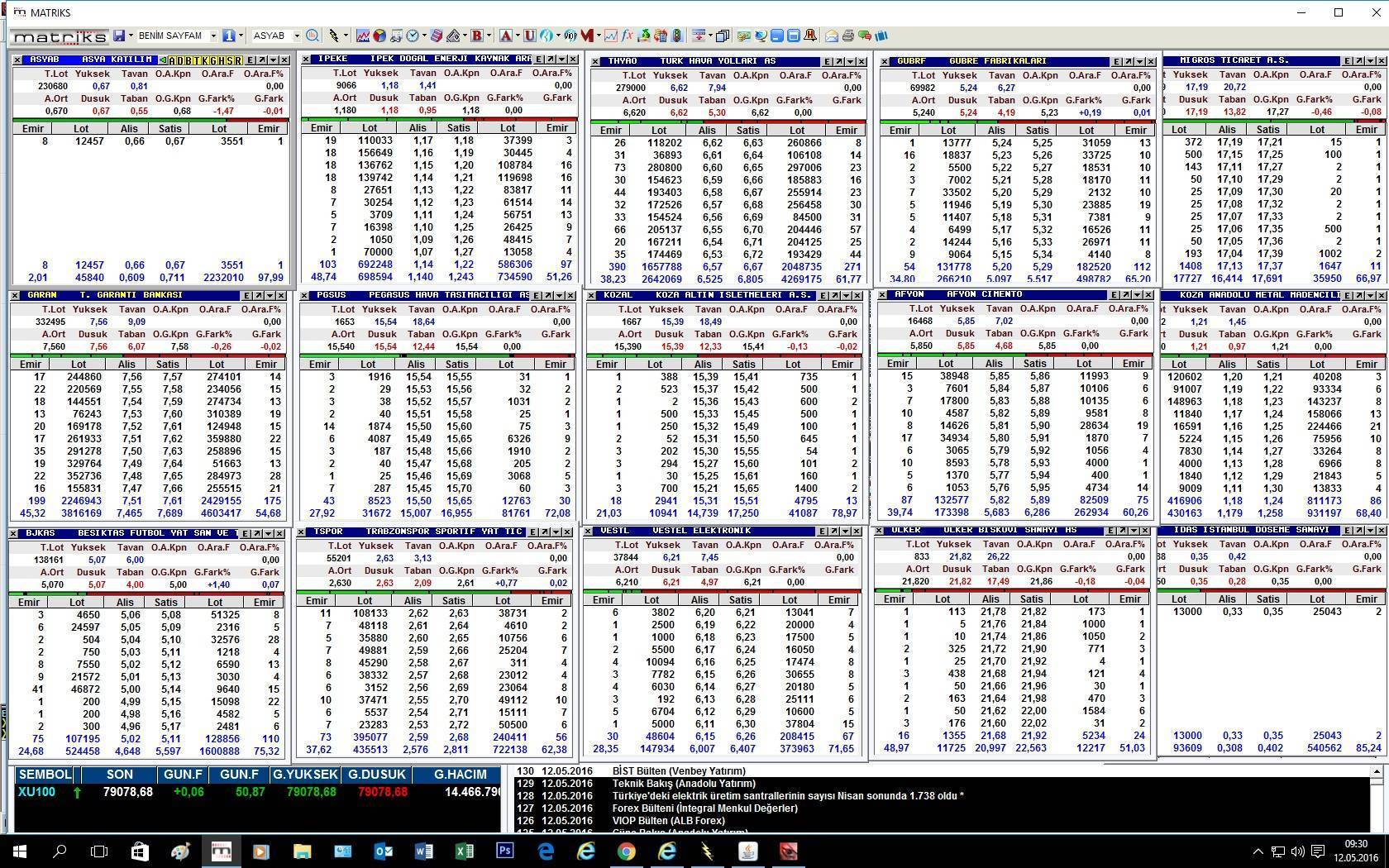Open the alarm bell icon

click(x=810, y=36)
